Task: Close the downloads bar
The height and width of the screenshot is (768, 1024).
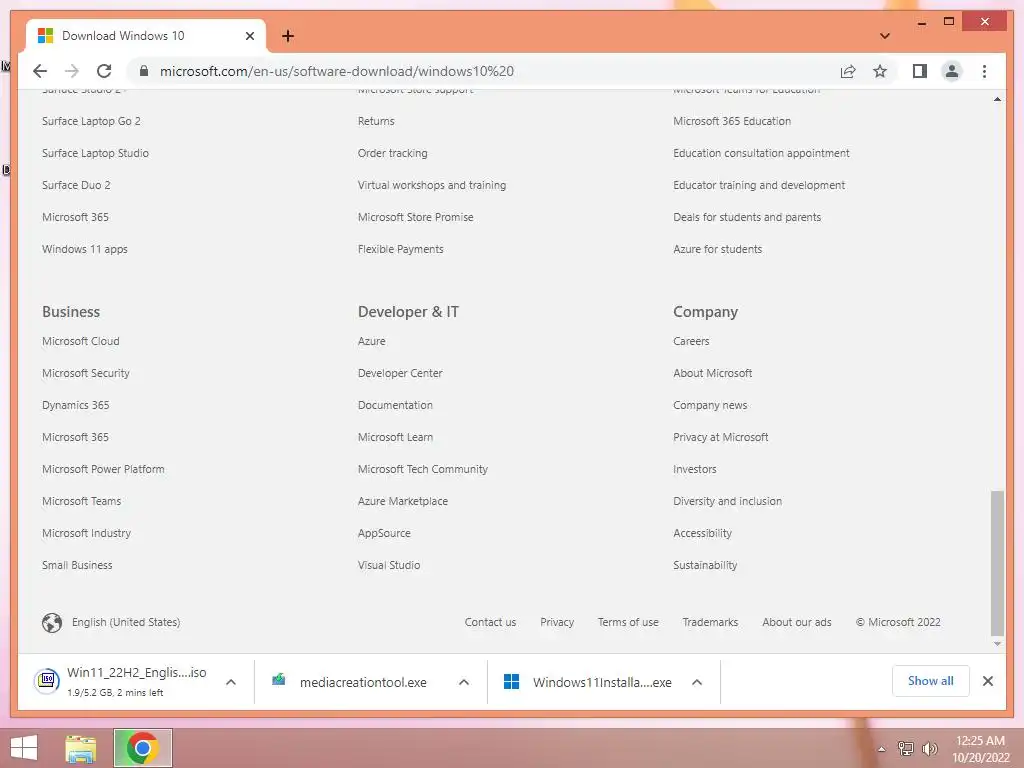Action: coord(987,681)
